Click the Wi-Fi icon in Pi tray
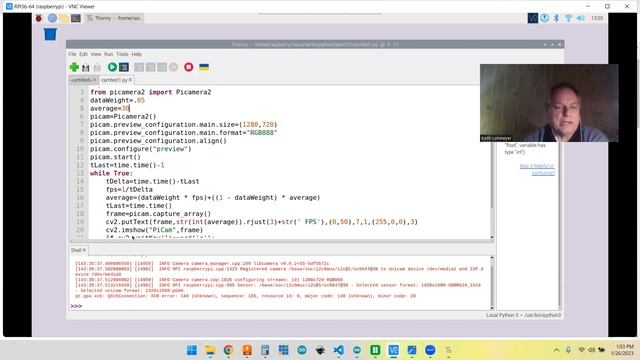The height and width of the screenshot is (360, 640). tap(568, 18)
